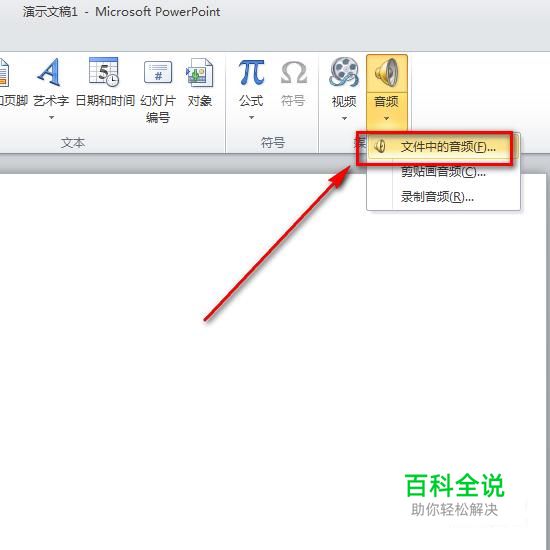Click the Audio (音频) speaker icon

click(387, 73)
